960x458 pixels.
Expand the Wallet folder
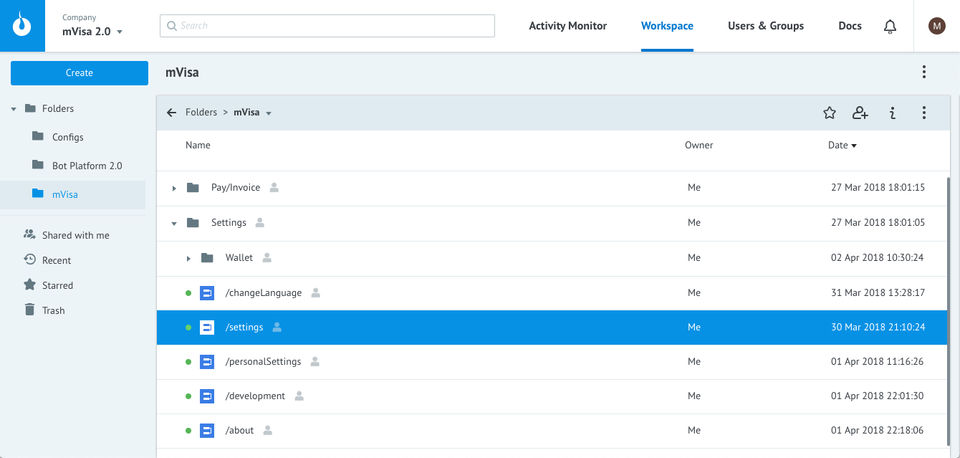[189, 259]
